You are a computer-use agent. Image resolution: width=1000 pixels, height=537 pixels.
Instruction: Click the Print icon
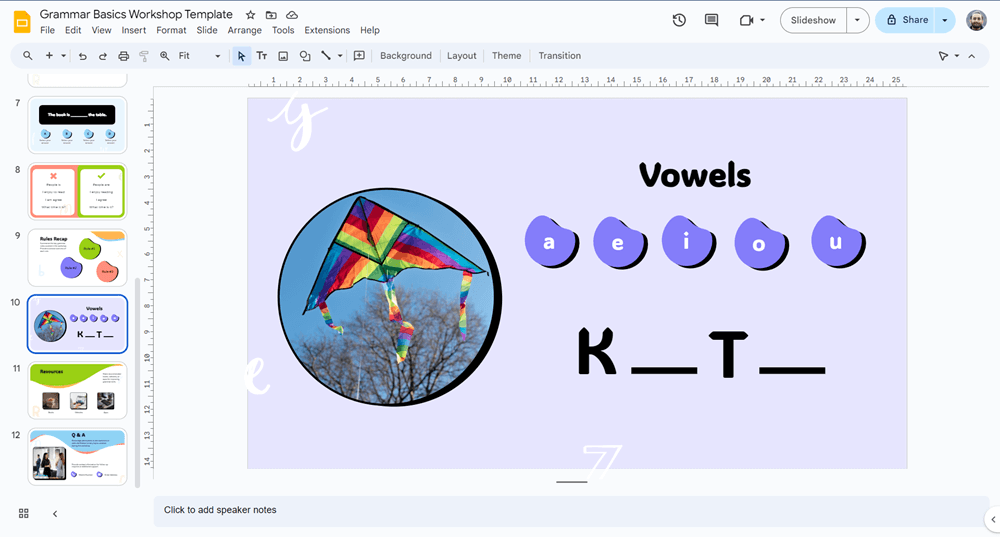pyautogui.click(x=123, y=56)
